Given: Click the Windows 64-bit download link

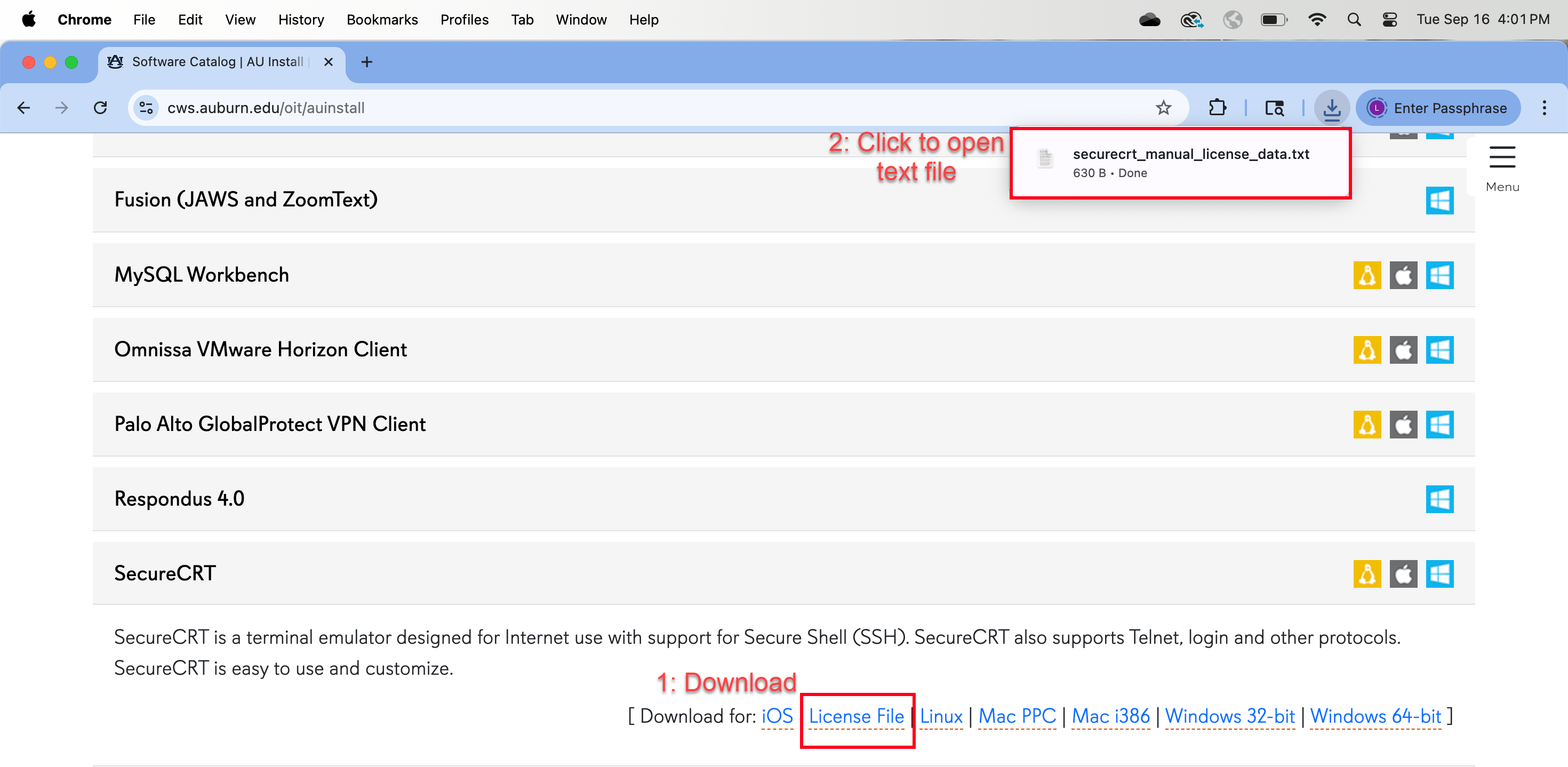Looking at the screenshot, I should [x=1375, y=716].
